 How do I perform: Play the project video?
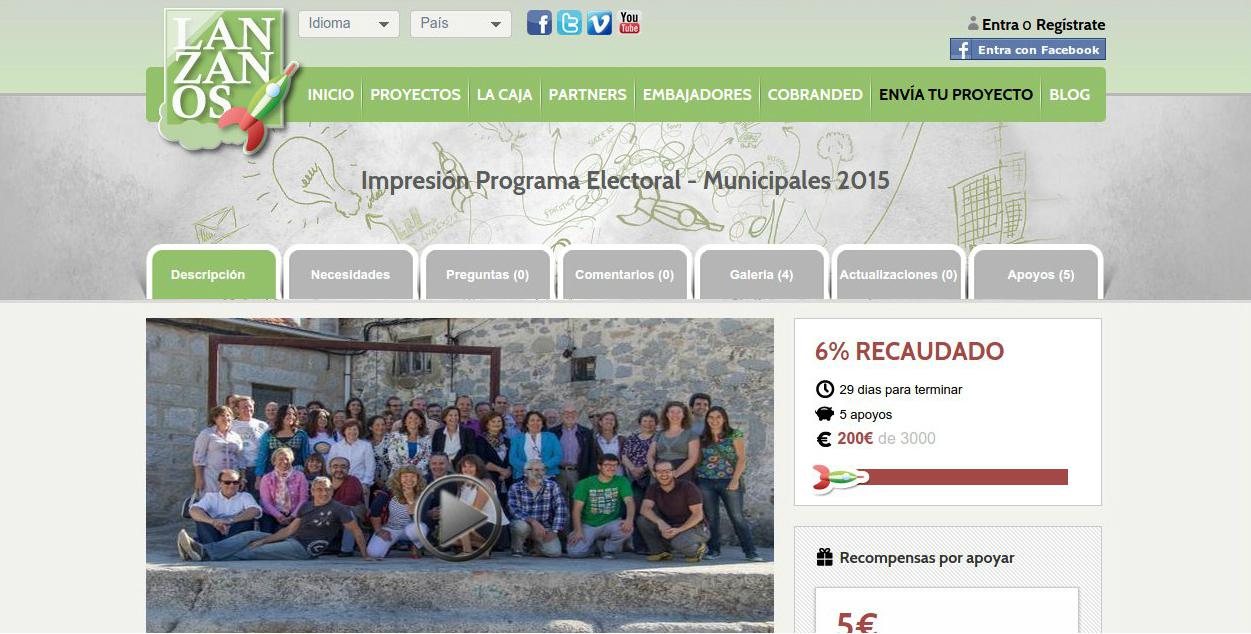tap(457, 517)
